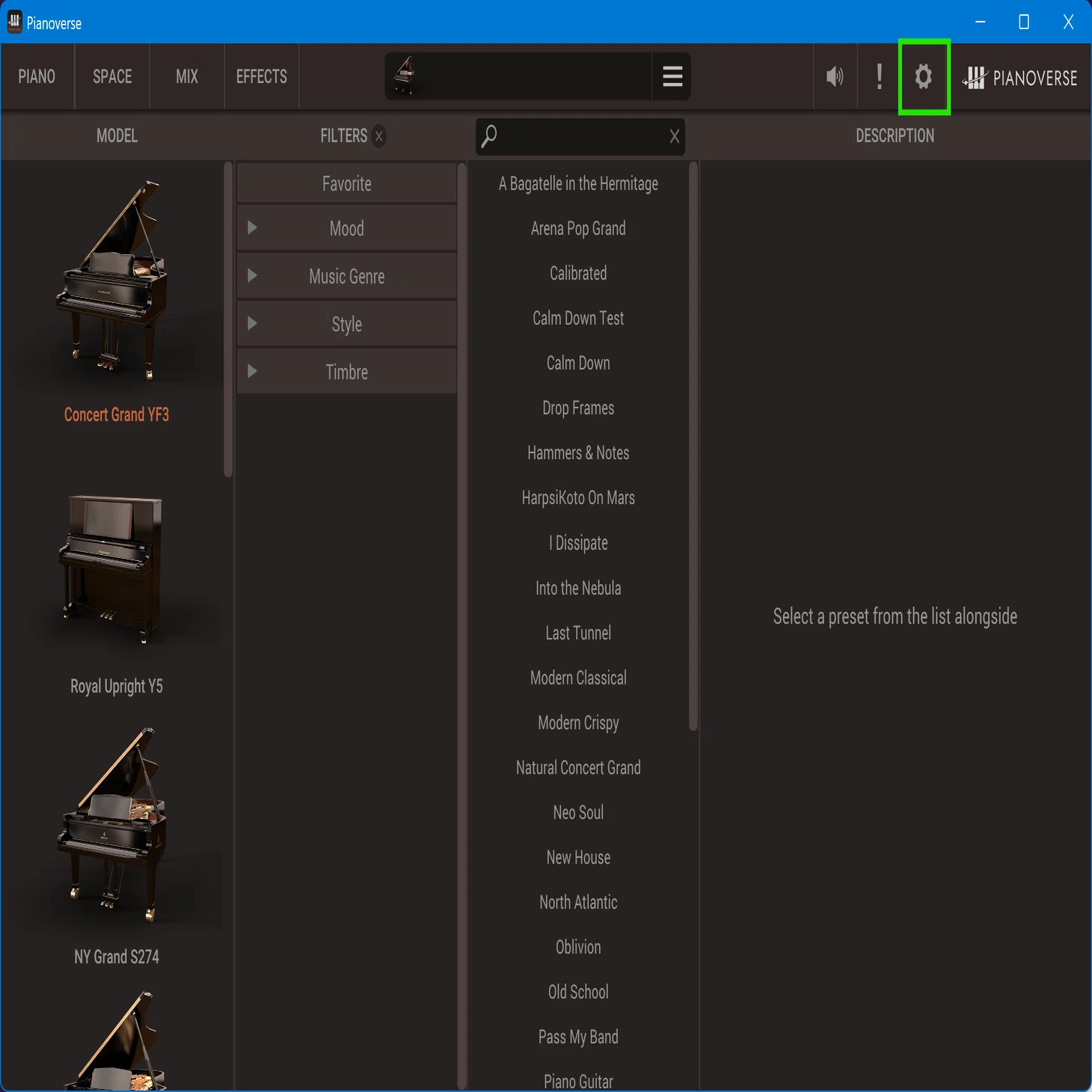Click the DESCRIPTION column header
Screen dimensions: 1092x1092
point(895,136)
